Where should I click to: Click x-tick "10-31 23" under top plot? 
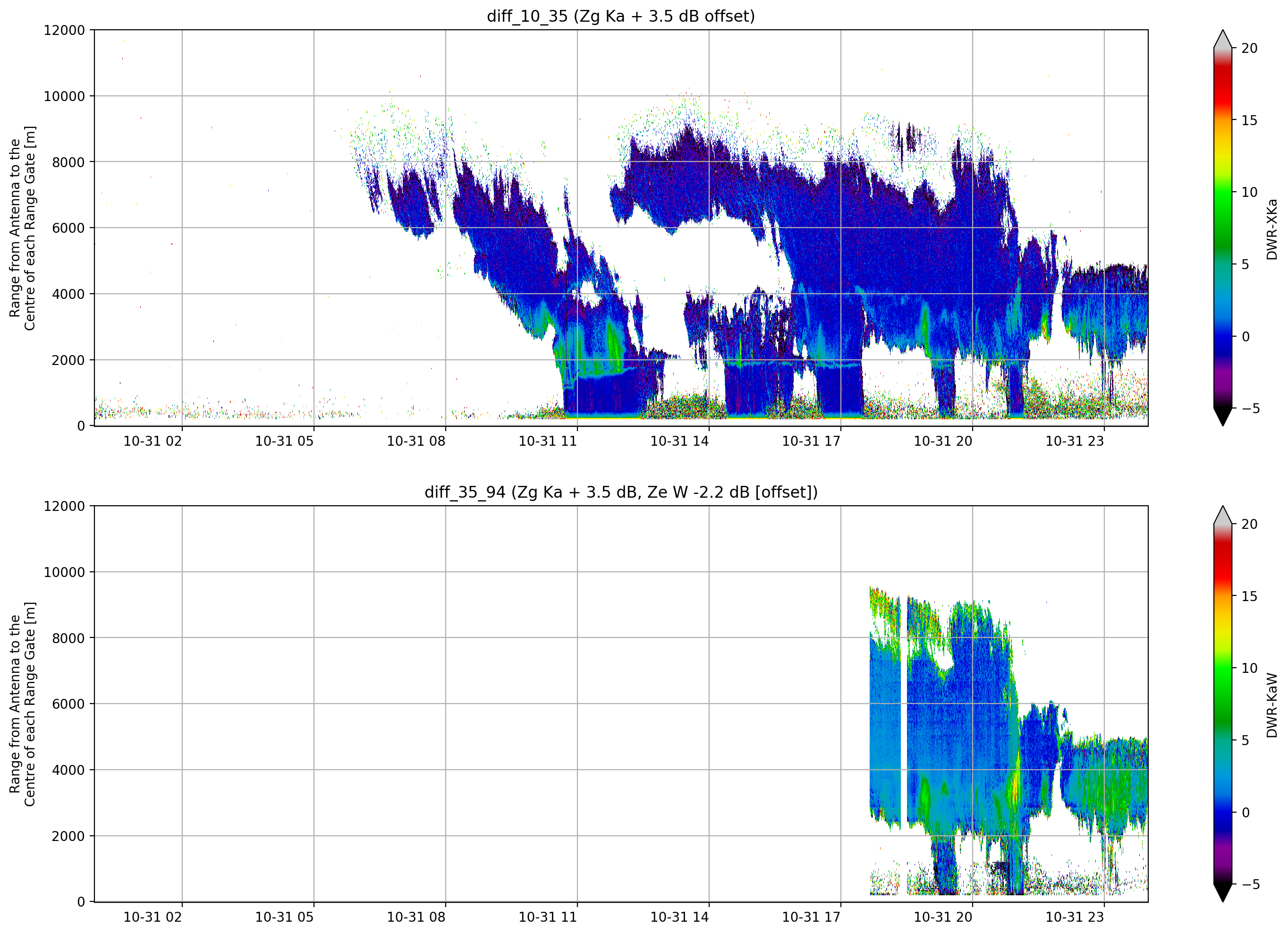(x=1075, y=442)
